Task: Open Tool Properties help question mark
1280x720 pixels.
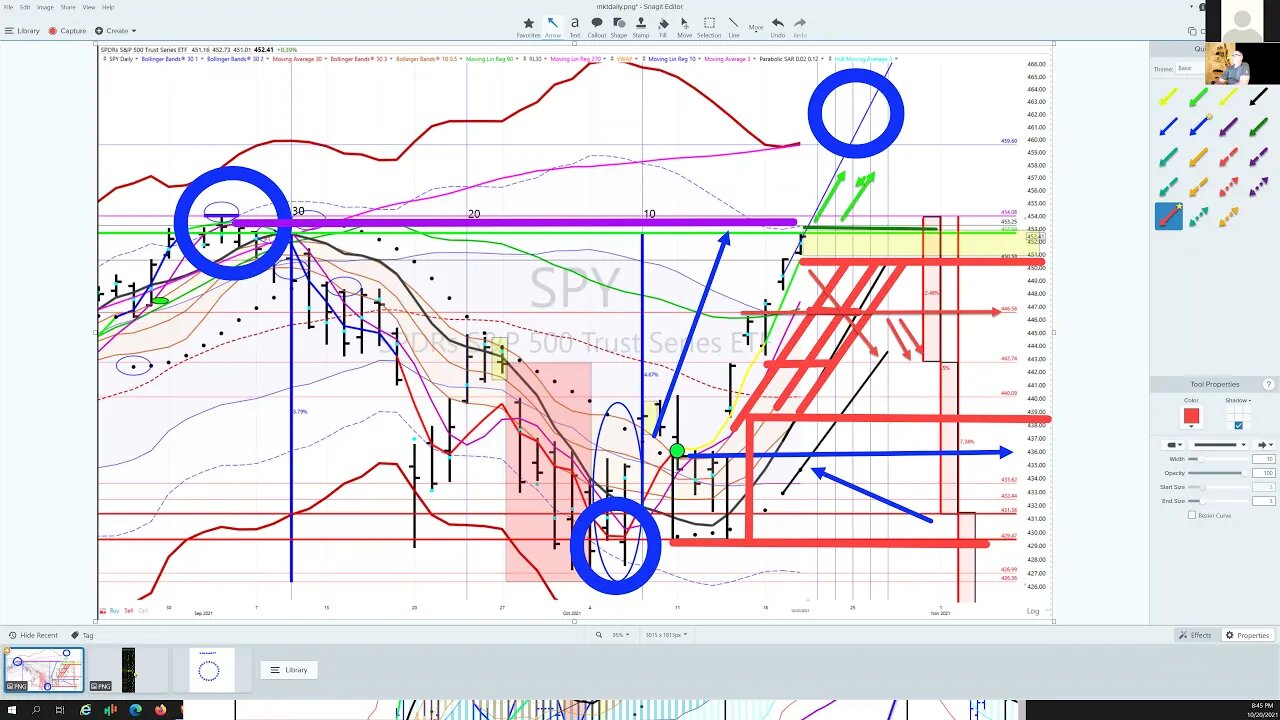Action: tap(1269, 384)
